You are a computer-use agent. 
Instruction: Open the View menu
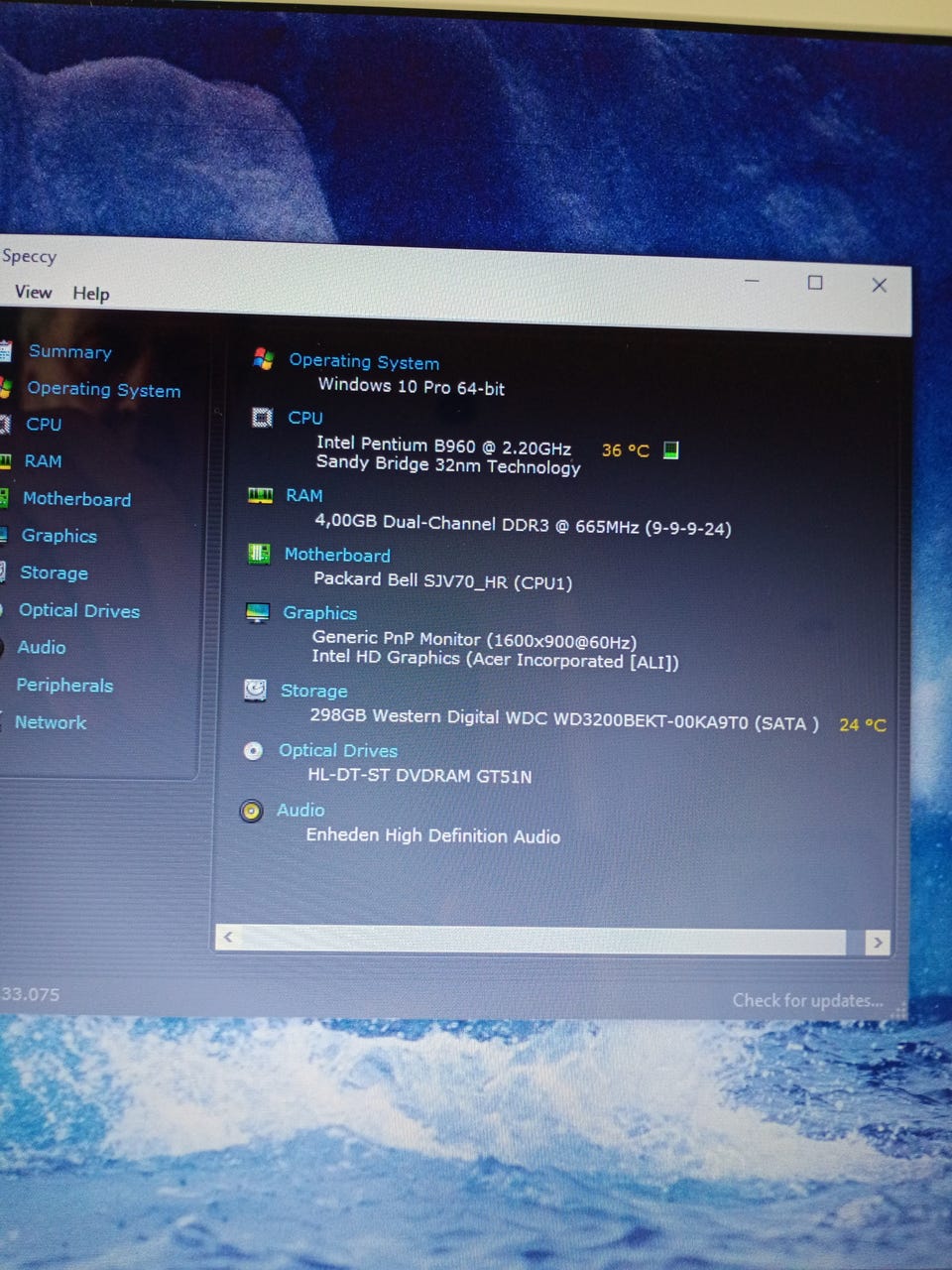point(33,292)
